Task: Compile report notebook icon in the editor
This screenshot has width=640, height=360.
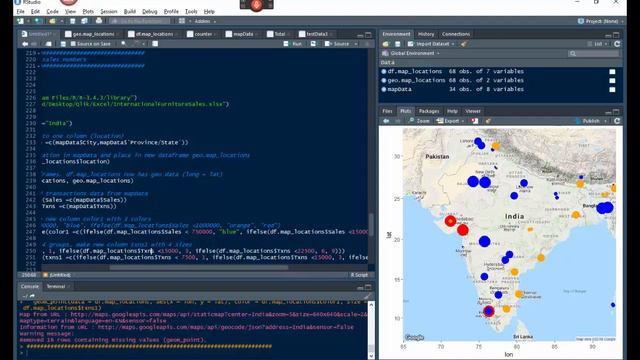Action: 155,44
